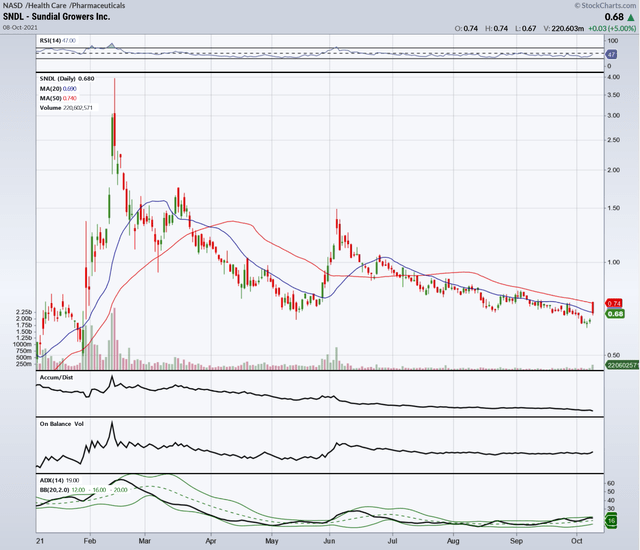Click the green 0.68 price tag
The height and width of the screenshot is (550, 640).
(x=615, y=314)
